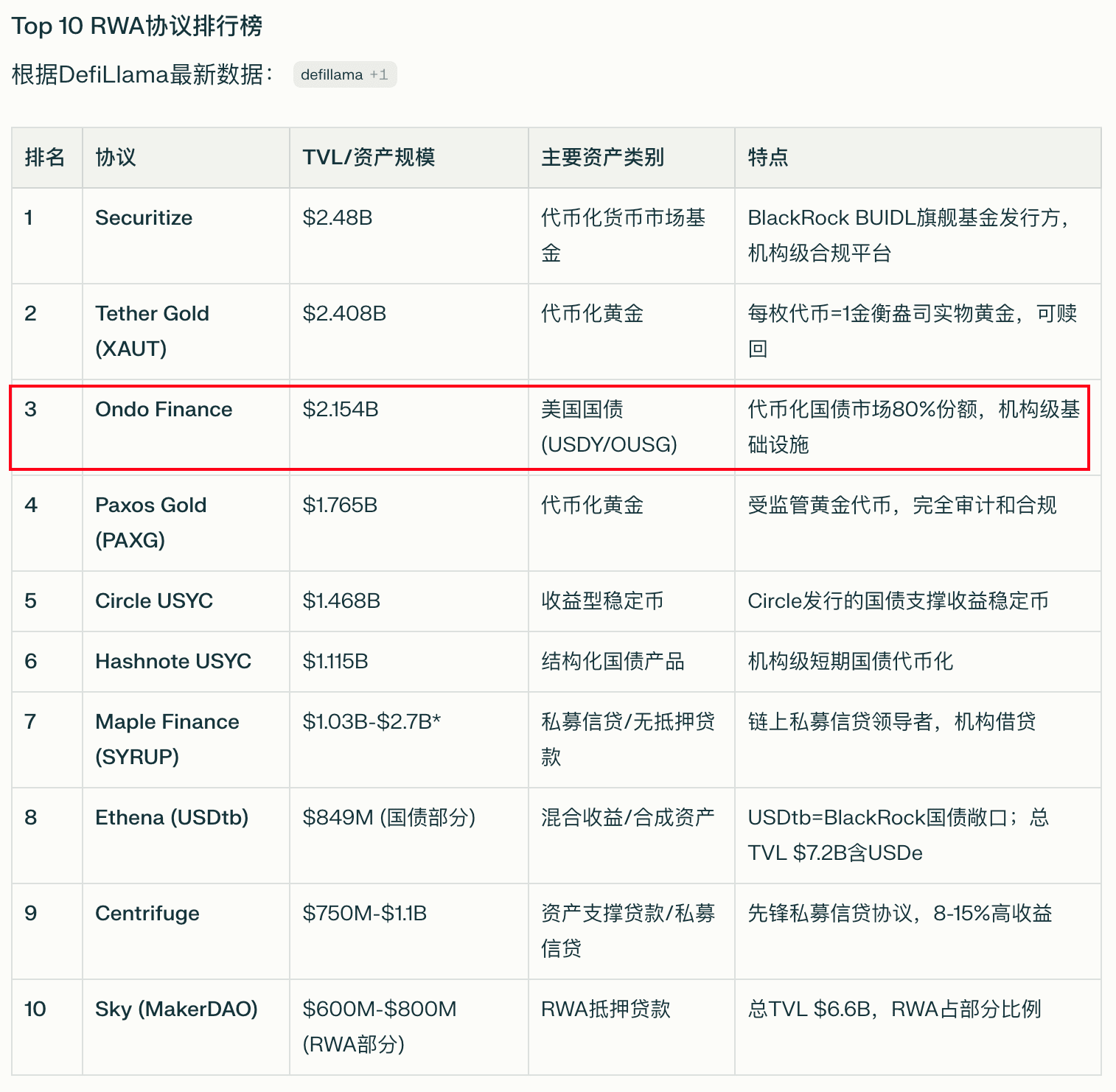Viewport: 1116px width, 1092px height.
Task: Click the 私募信贷/无抵押贷款 asset category
Action: (628, 739)
